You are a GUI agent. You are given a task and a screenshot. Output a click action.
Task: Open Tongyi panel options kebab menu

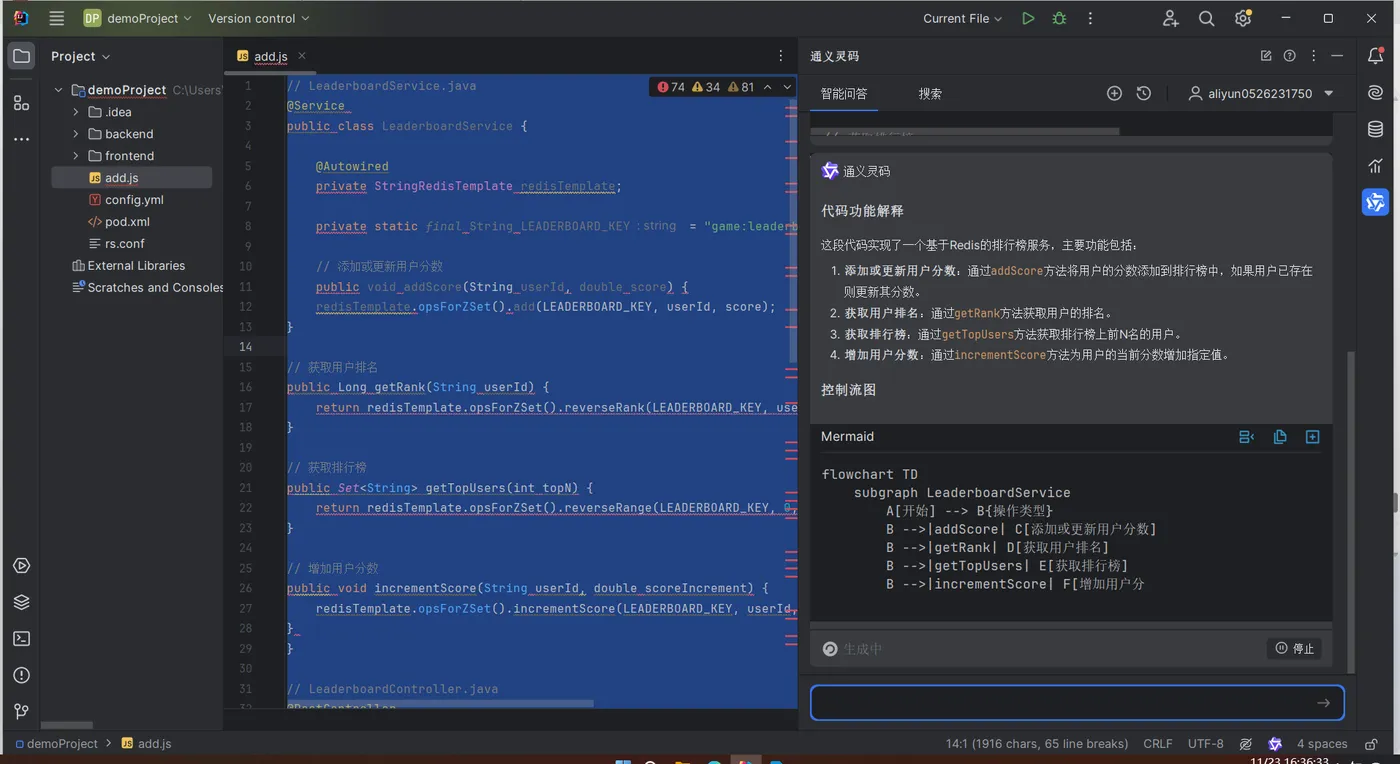click(x=1314, y=56)
